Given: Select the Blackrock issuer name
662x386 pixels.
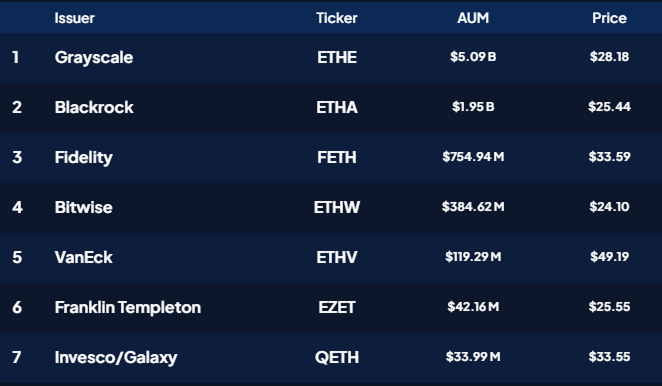Looking at the screenshot, I should (x=94, y=107).
